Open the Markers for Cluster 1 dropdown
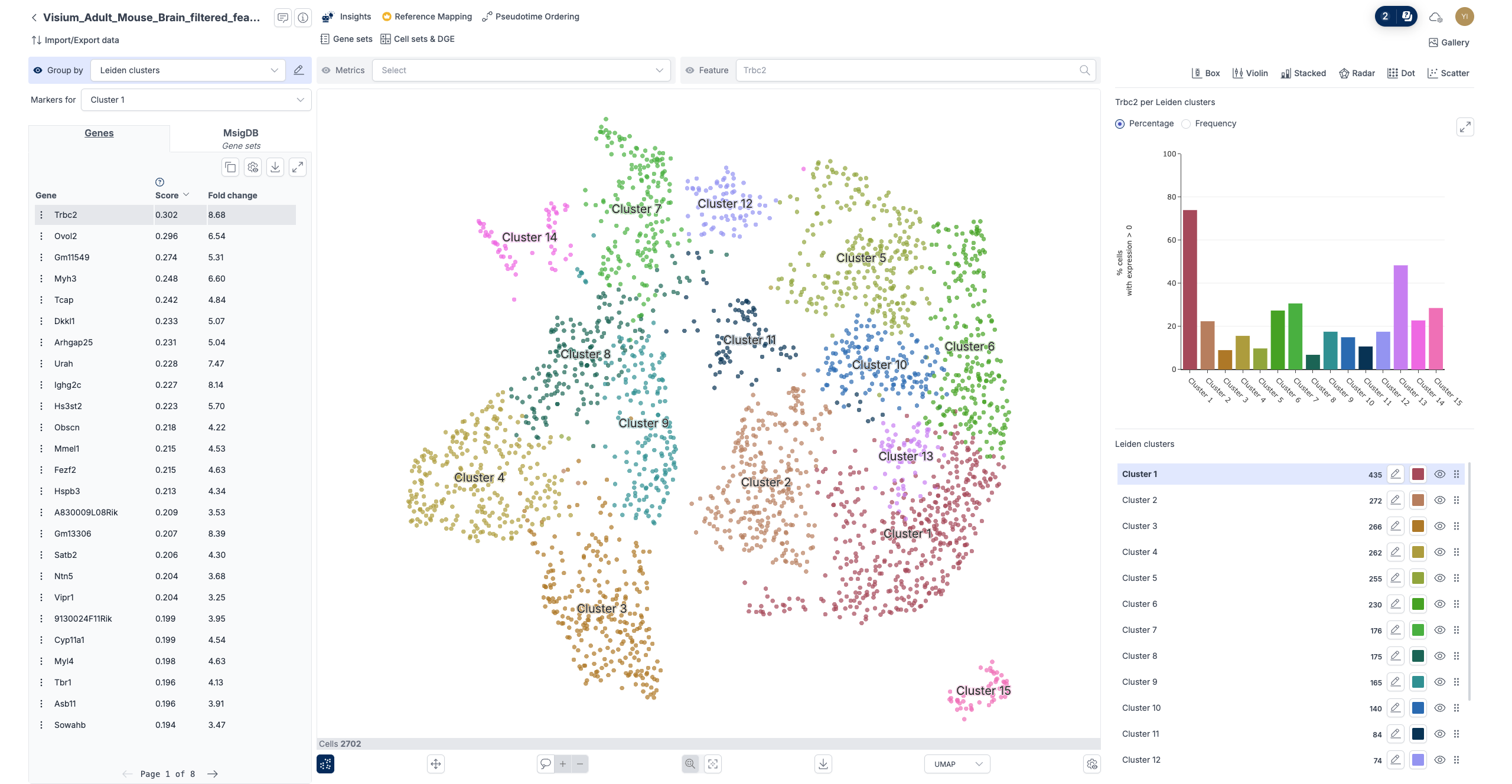Viewport: 1512px width, 784px height. 196,100
